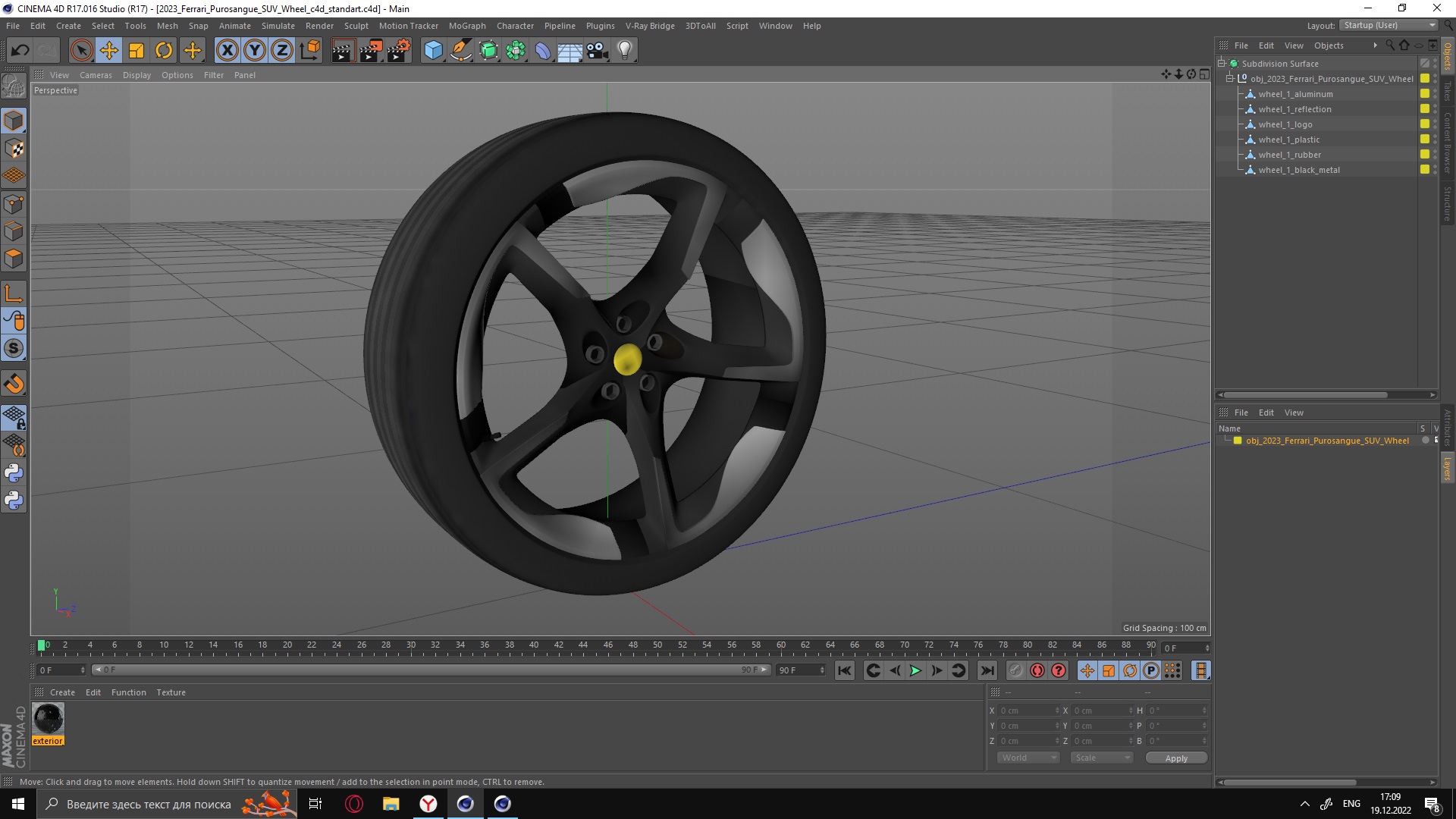This screenshot has height=819, width=1456.
Task: Click upper Python script icon
Action: click(14, 473)
